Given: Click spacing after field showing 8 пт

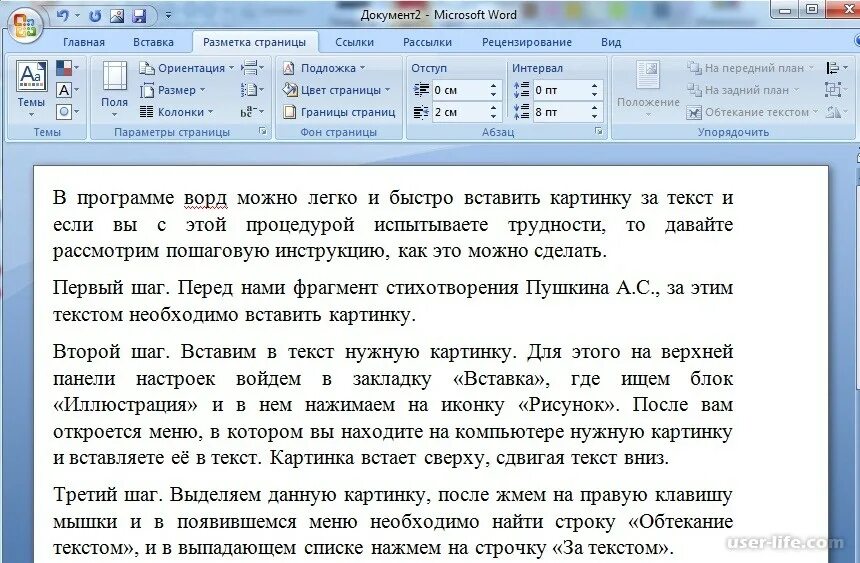Looking at the screenshot, I should click(561, 112).
